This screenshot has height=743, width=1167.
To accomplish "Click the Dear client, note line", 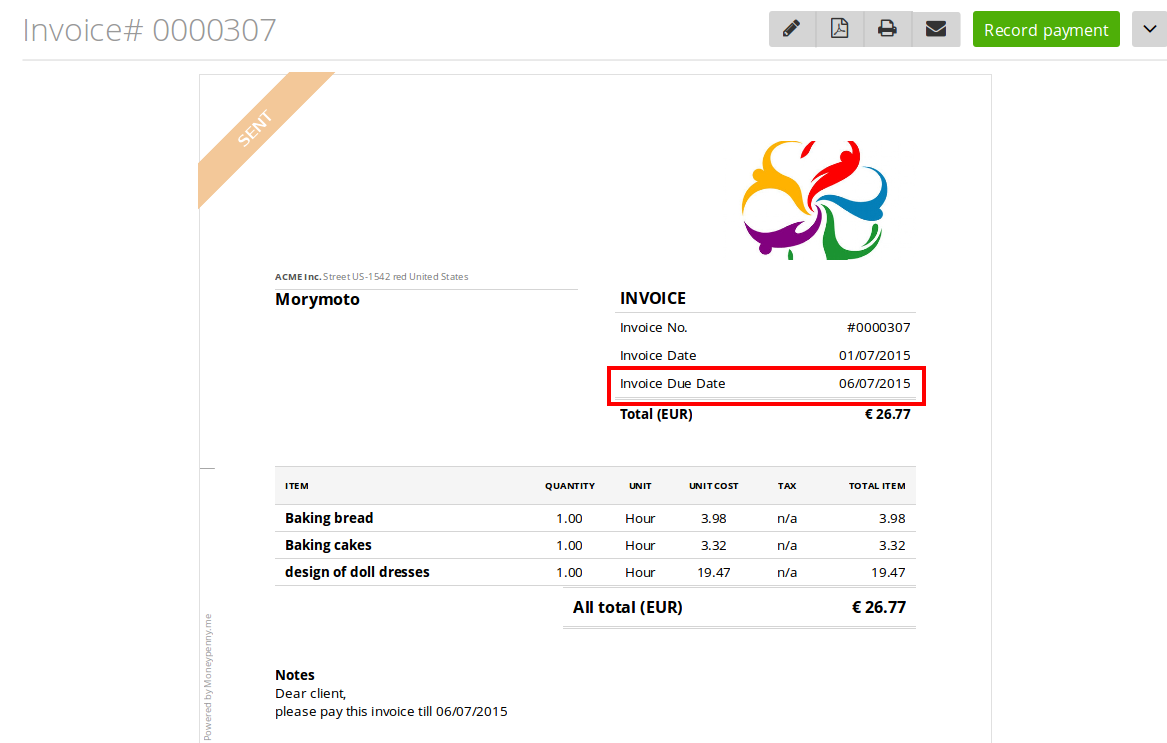I will tap(310, 693).
